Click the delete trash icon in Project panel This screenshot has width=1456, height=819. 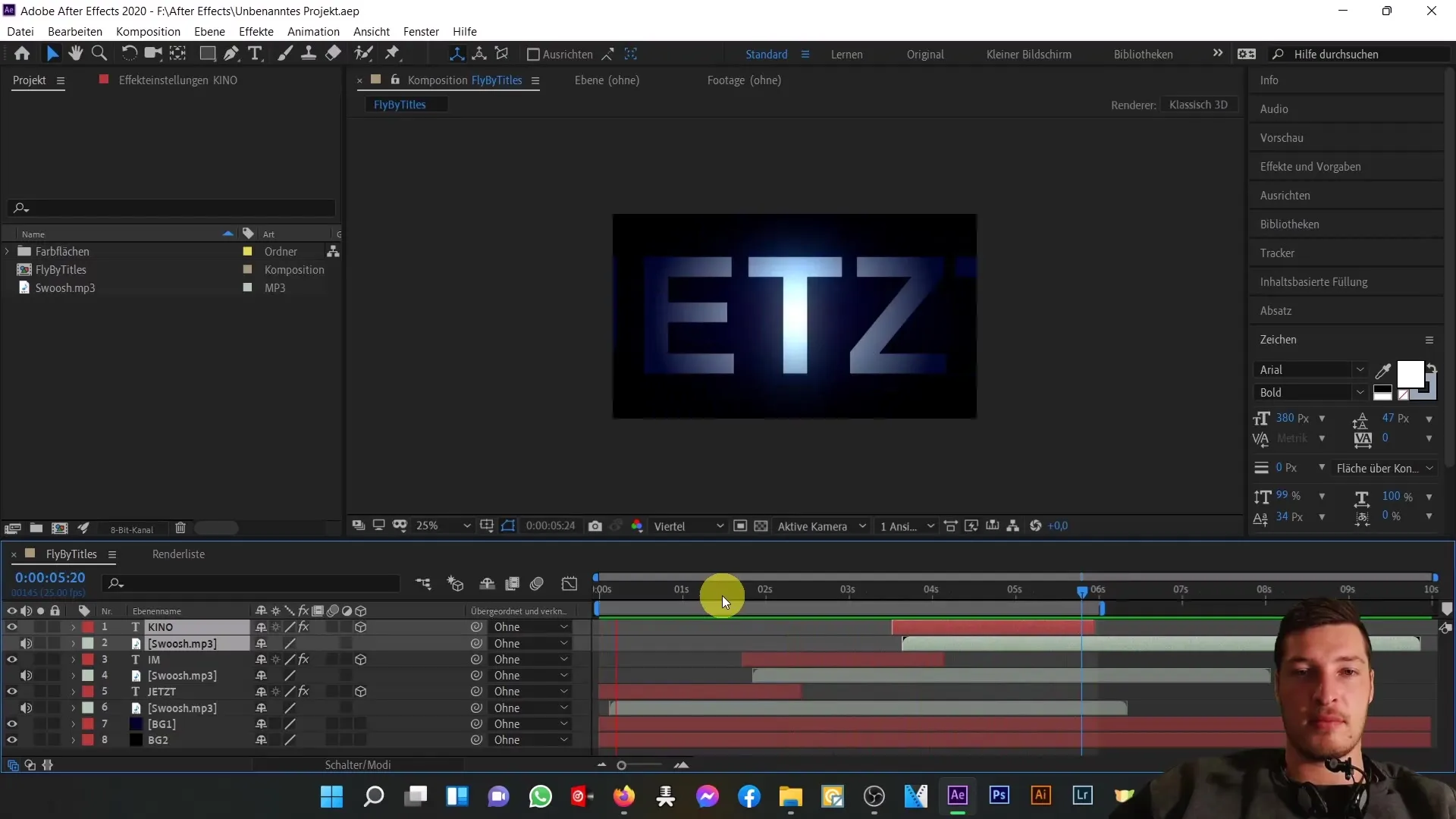coord(180,528)
